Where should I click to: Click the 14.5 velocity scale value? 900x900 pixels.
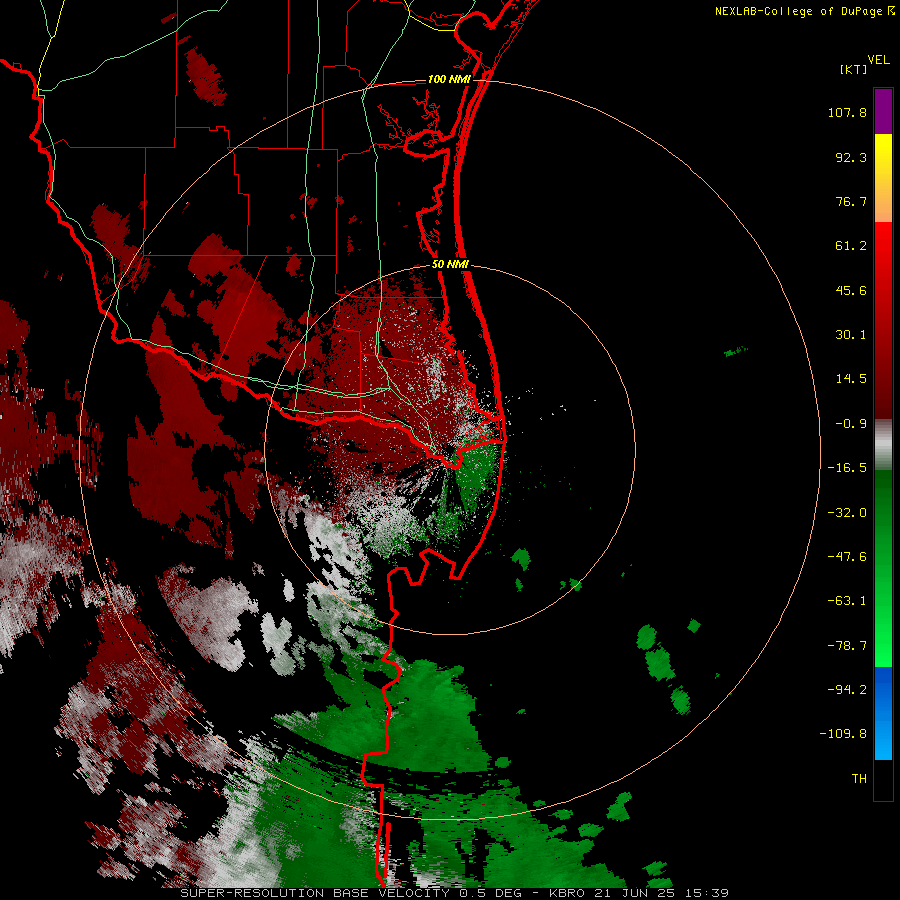[x=851, y=379]
